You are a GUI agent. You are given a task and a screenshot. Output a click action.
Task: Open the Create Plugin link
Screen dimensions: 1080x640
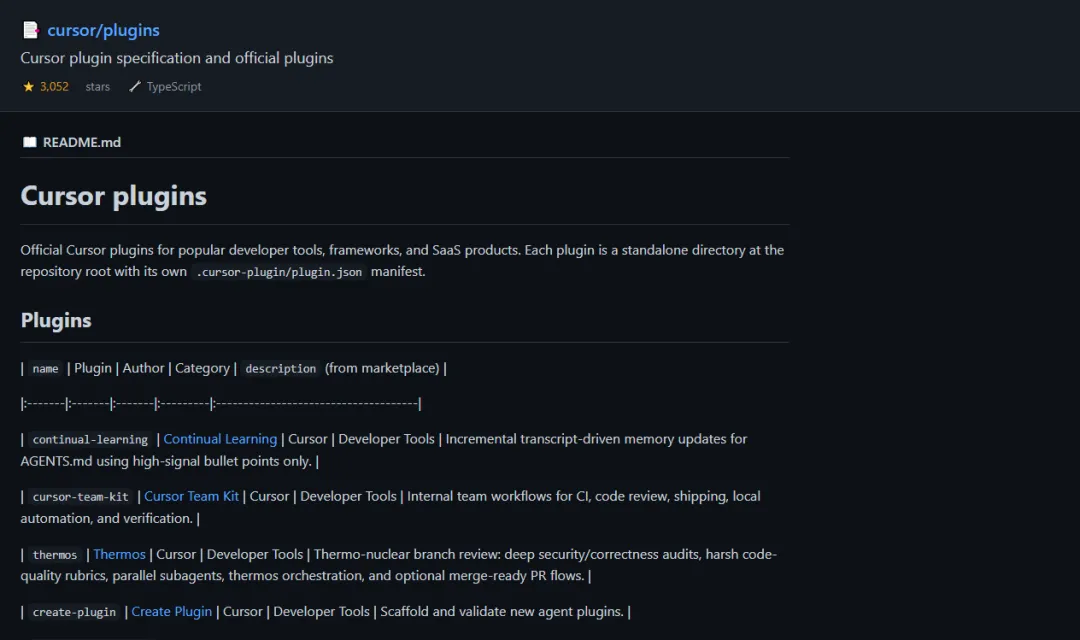point(172,612)
